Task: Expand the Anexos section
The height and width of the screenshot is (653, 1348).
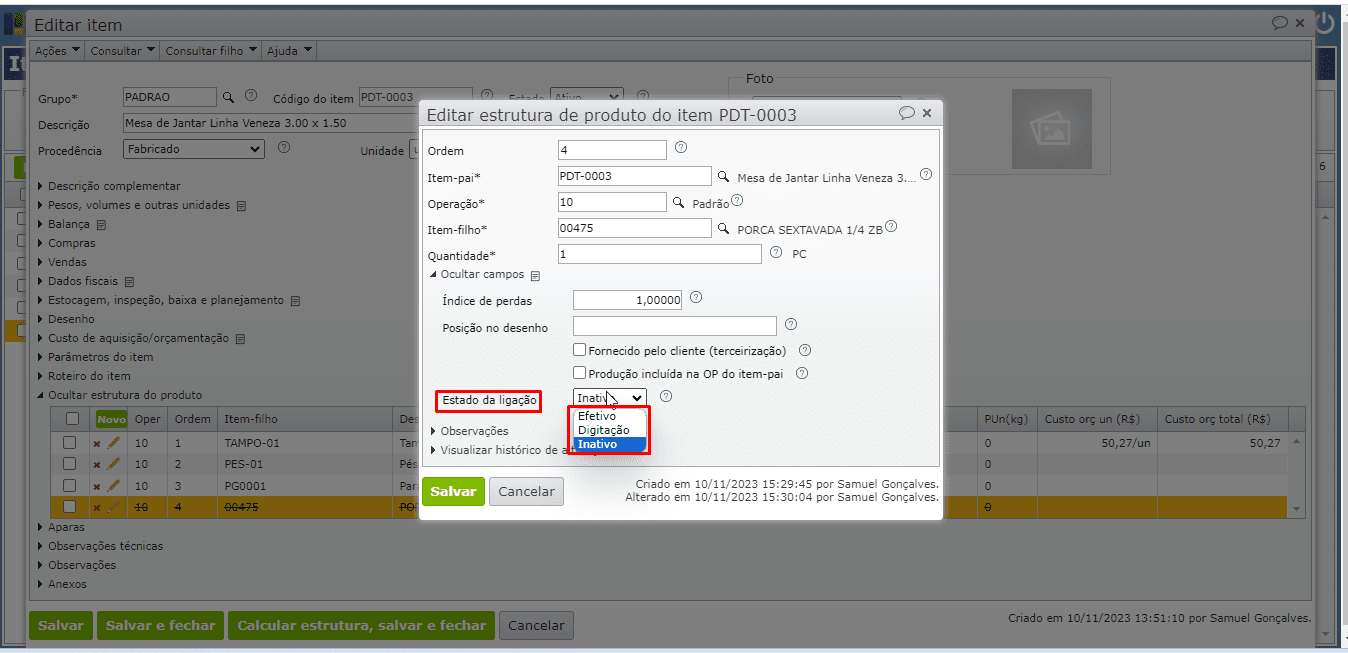Action: click(62, 584)
